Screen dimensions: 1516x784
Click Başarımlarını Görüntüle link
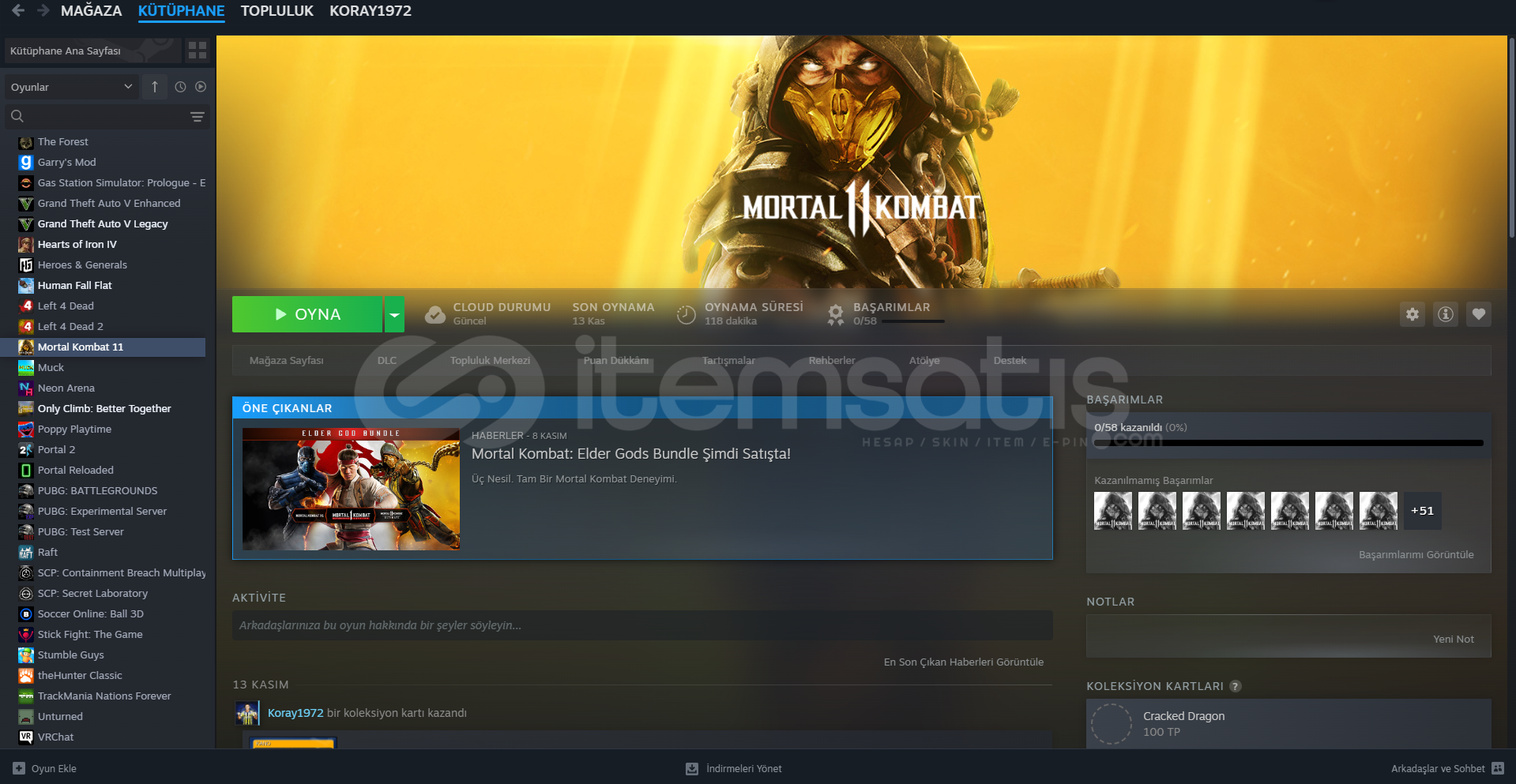pos(1416,555)
